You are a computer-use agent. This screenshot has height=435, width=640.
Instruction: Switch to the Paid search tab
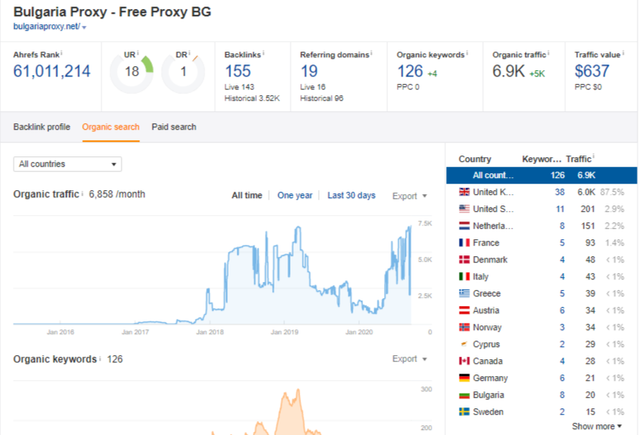click(x=174, y=127)
